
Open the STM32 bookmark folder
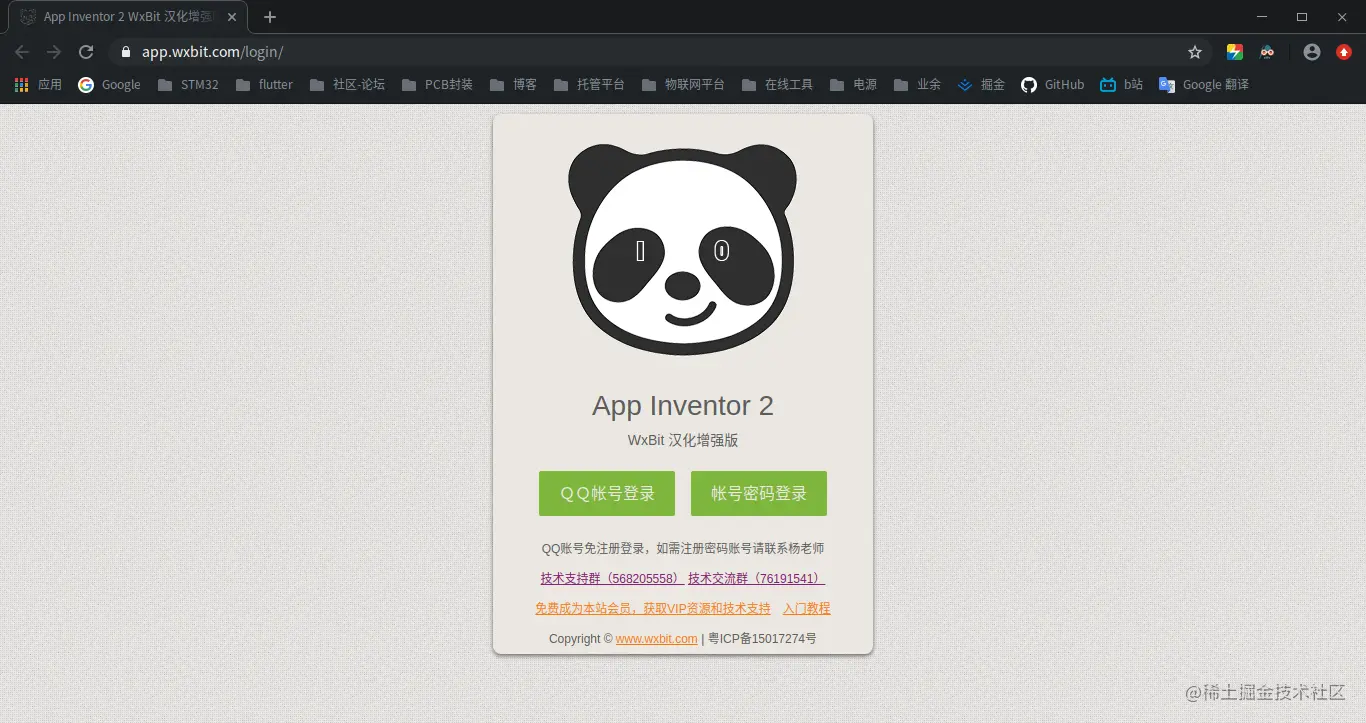point(188,85)
